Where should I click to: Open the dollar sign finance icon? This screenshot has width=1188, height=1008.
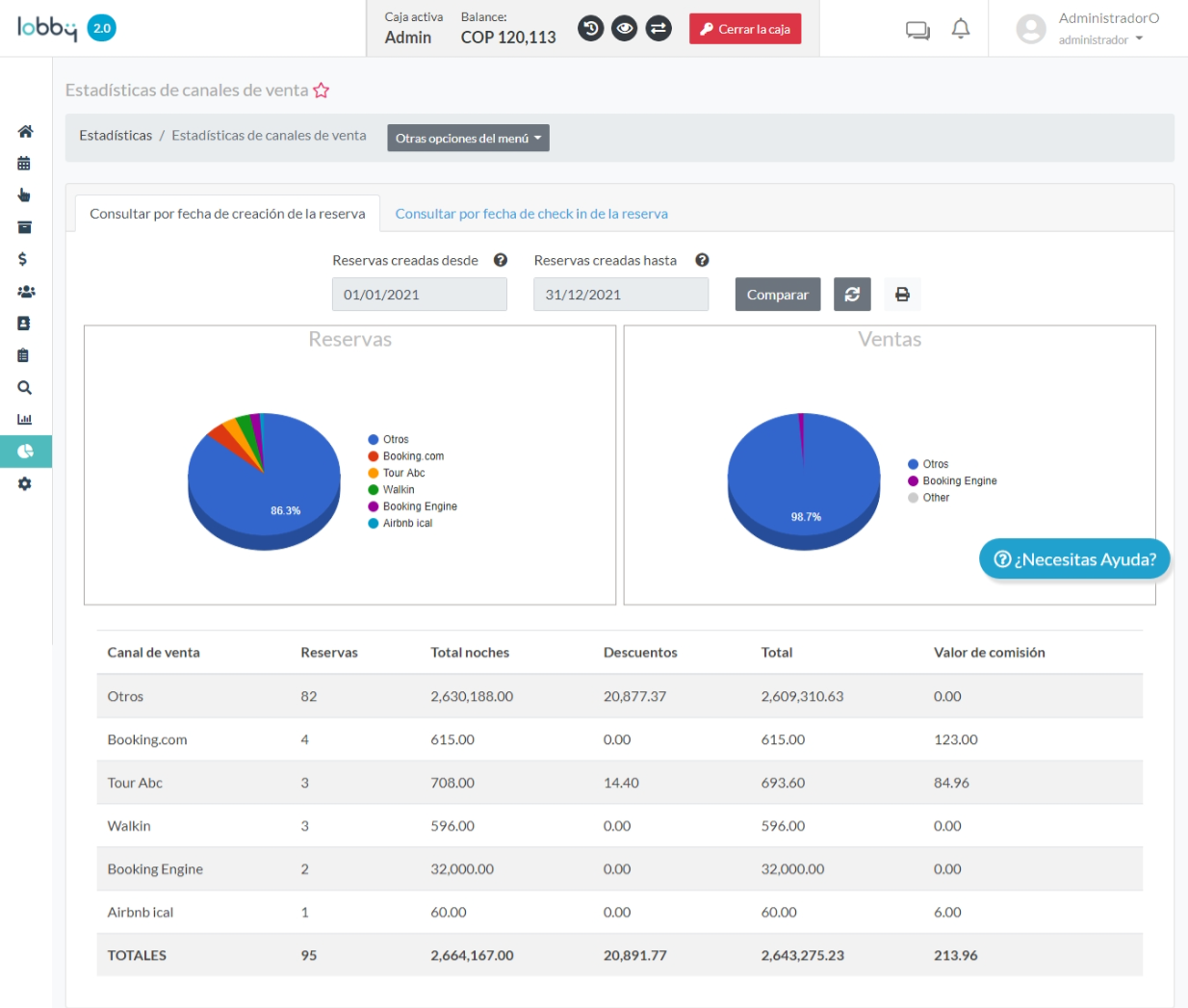click(x=22, y=259)
